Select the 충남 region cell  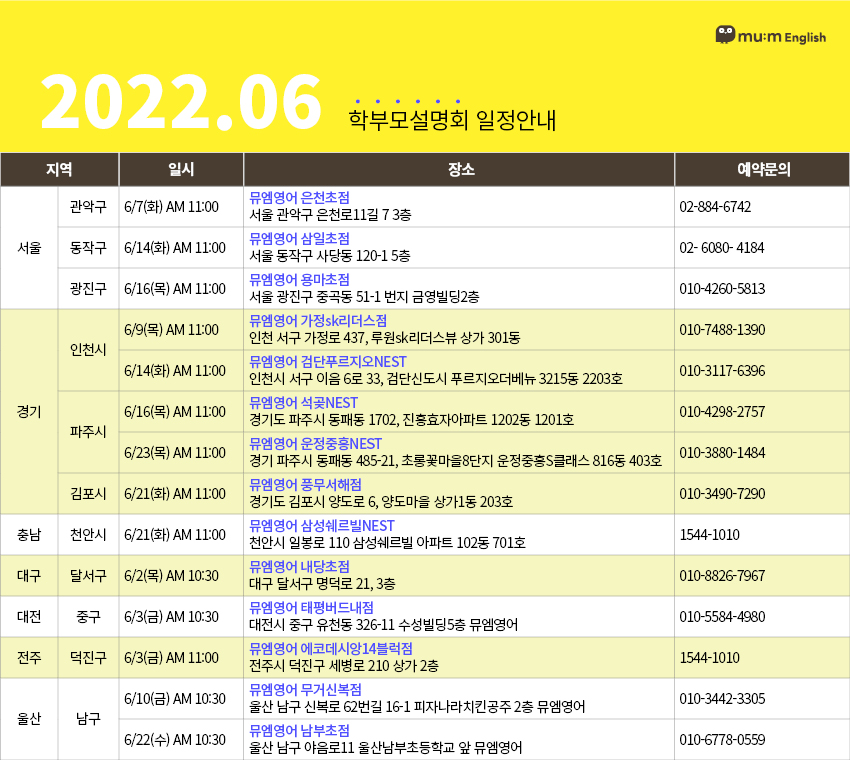29,535
